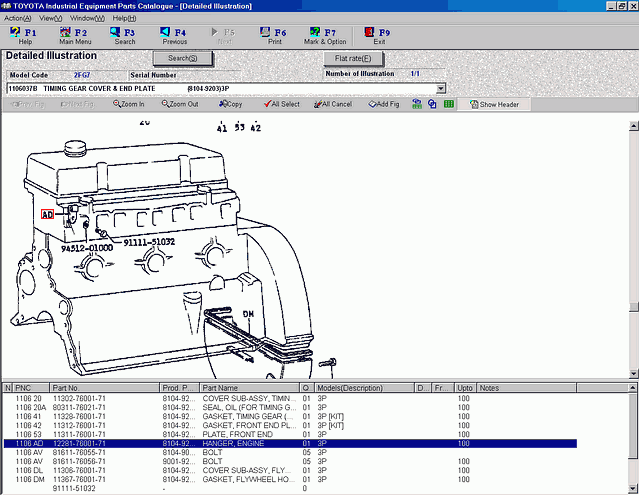Click the green printer-like icon after Add Fig
The image size is (639, 495).
[x=417, y=104]
